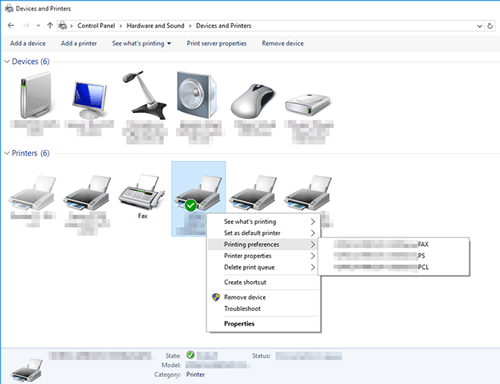Select the fifth printer icon

tap(253, 193)
